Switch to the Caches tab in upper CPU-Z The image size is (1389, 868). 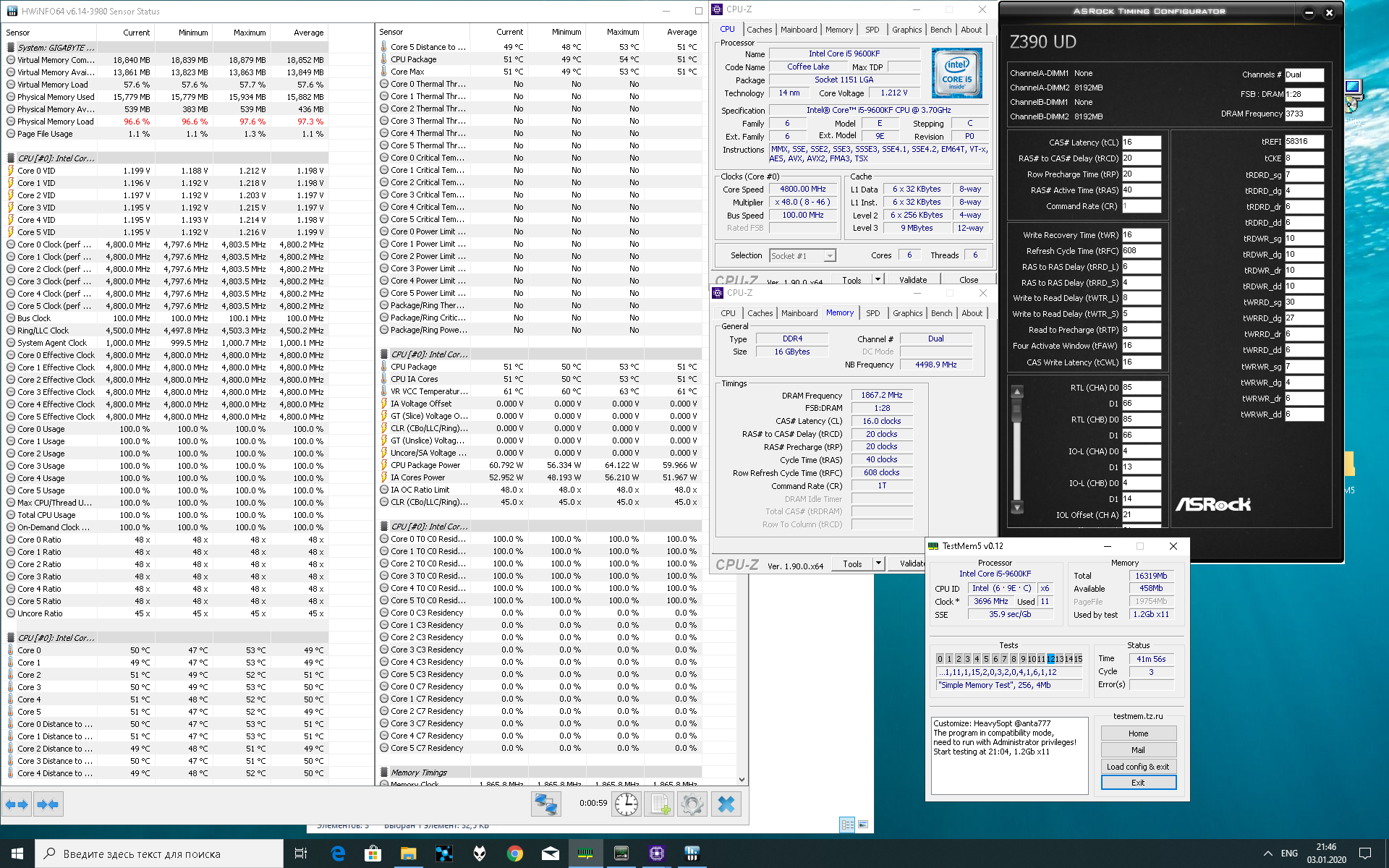pyautogui.click(x=759, y=30)
